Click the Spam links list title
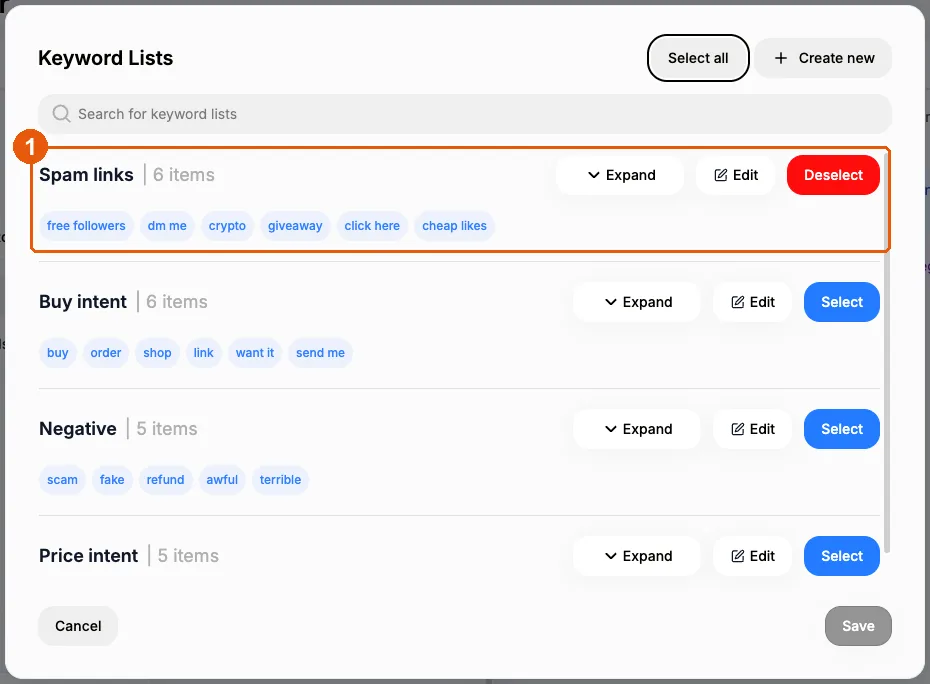The image size is (930, 684). point(86,175)
